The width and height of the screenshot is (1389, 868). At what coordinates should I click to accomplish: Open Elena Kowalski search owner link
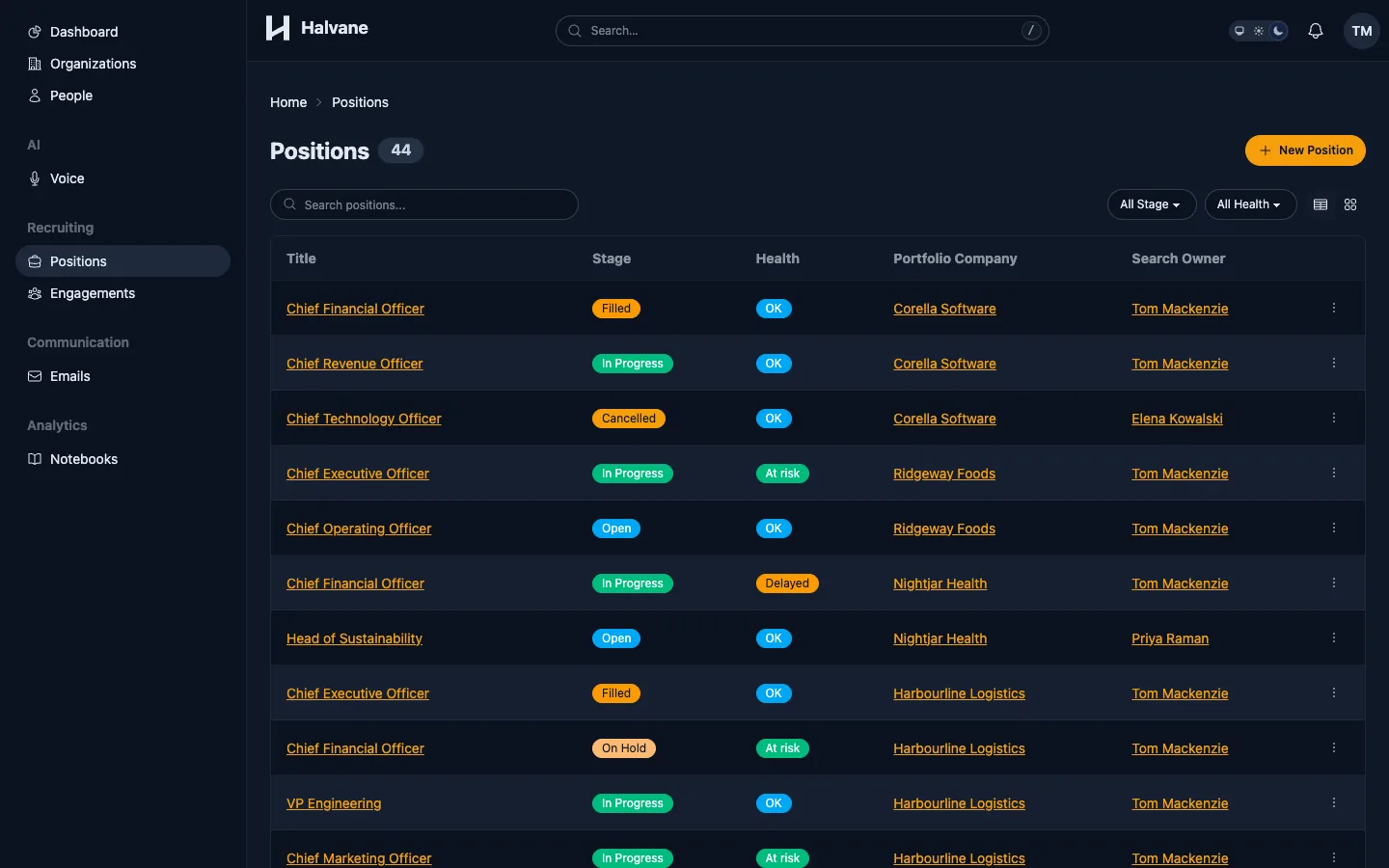pos(1177,419)
